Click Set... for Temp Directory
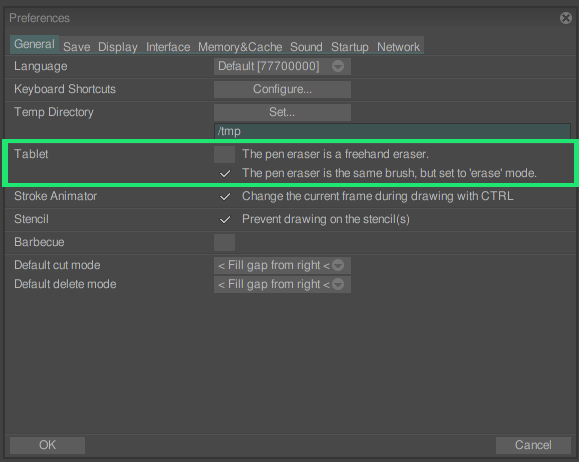Image resolution: width=579 pixels, height=462 pixels. point(282,112)
